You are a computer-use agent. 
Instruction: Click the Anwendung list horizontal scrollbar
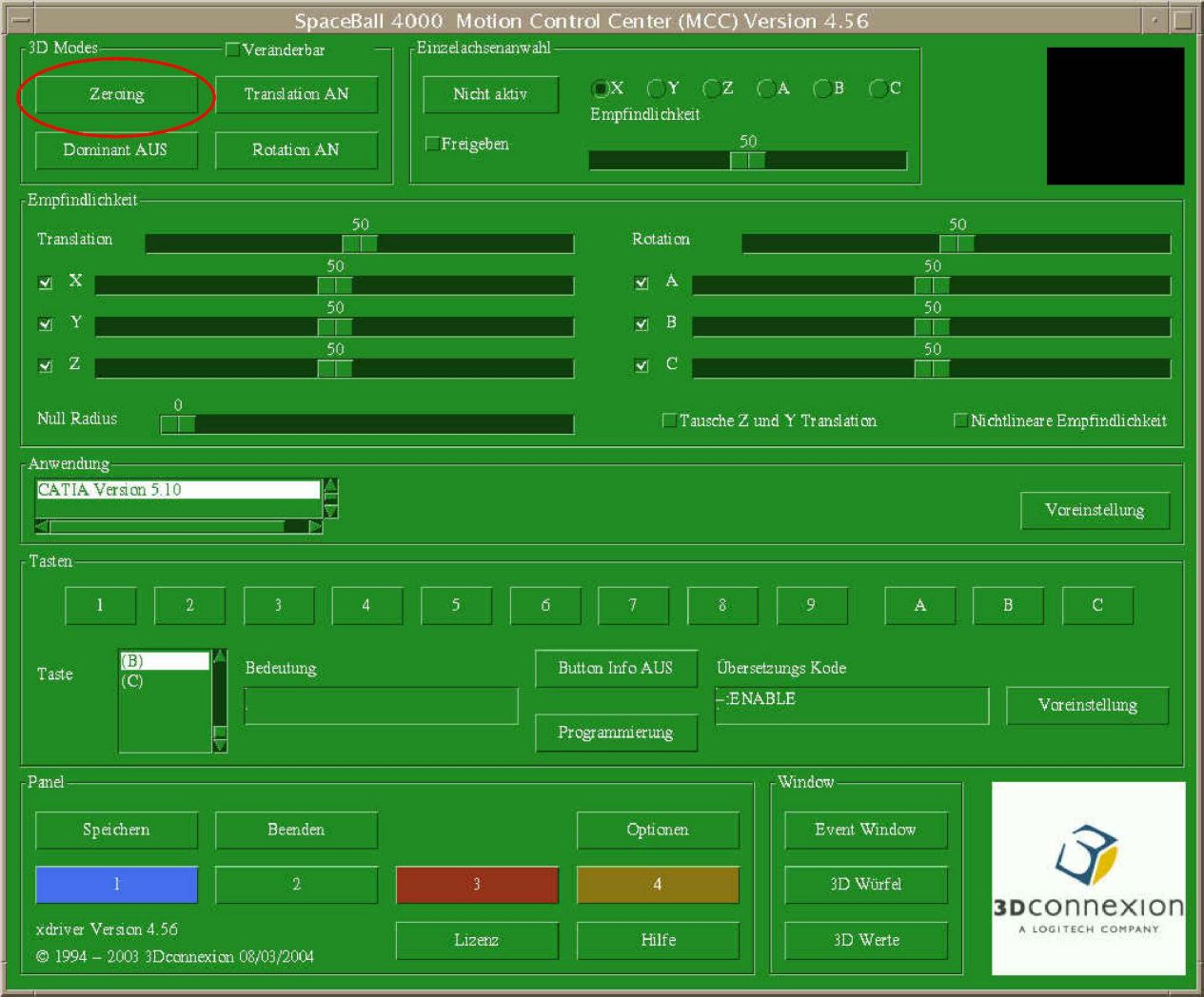click(178, 526)
